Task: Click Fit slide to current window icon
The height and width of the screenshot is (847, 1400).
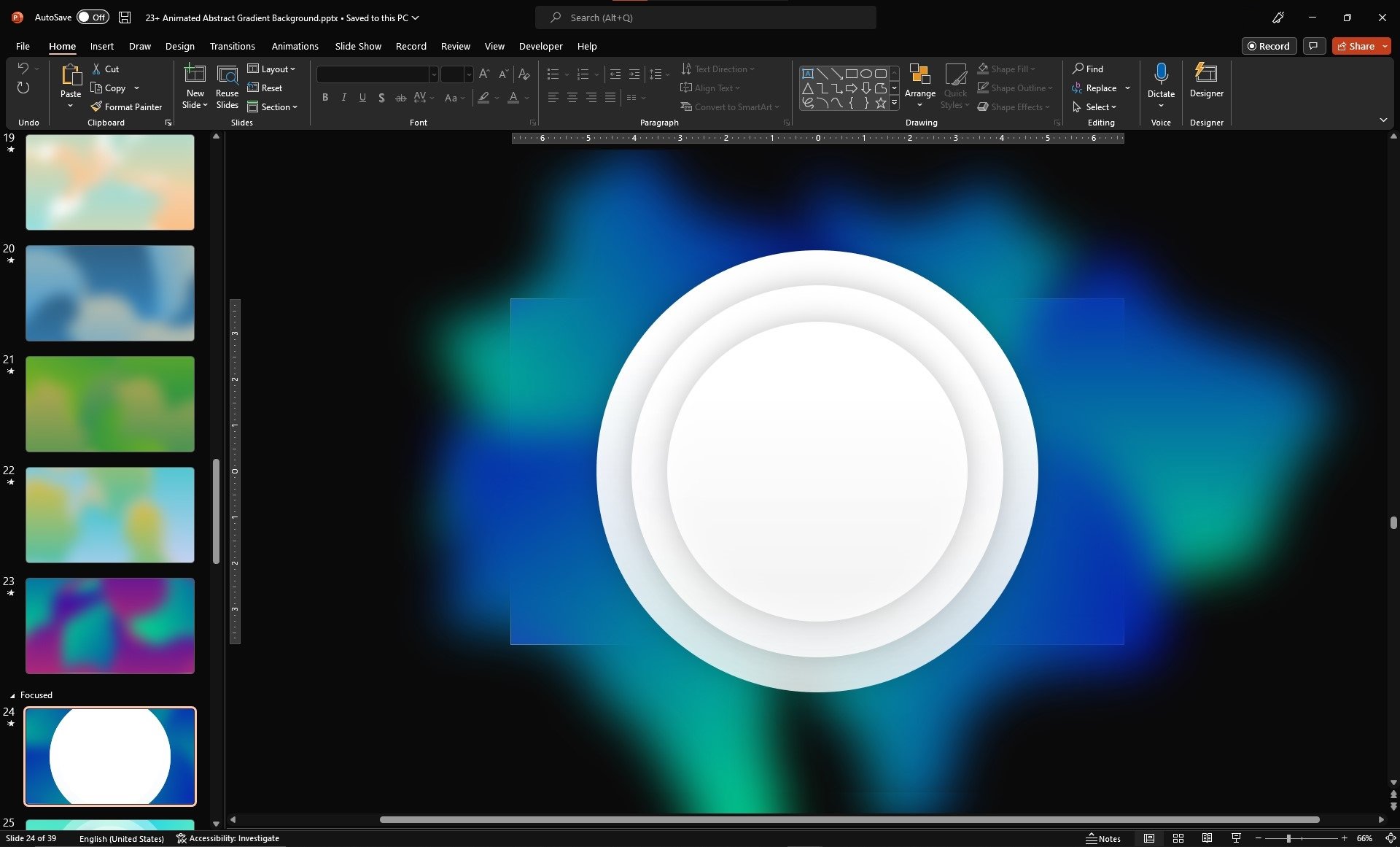Action: pos(1391,838)
